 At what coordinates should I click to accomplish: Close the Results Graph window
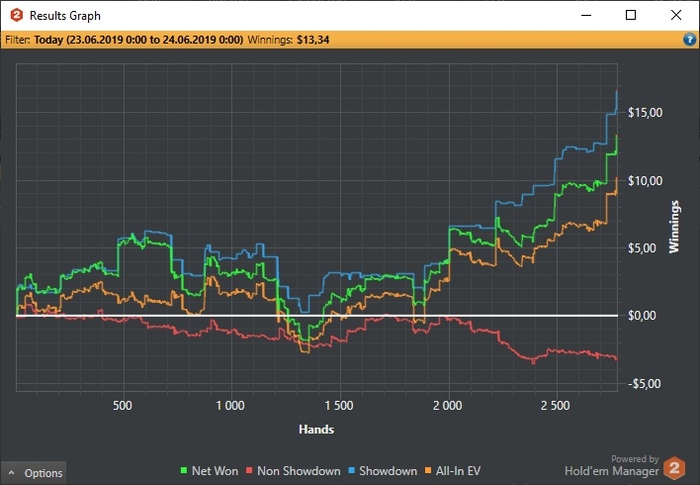click(x=676, y=15)
